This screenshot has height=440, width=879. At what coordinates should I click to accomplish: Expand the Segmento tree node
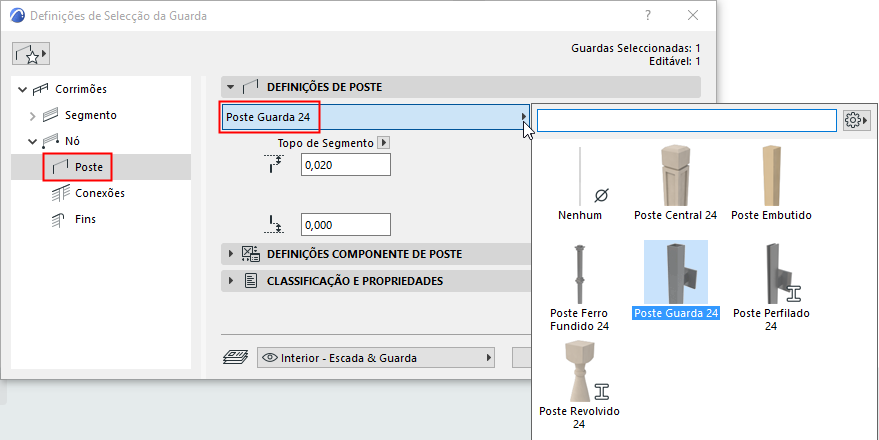pyautogui.click(x=32, y=115)
